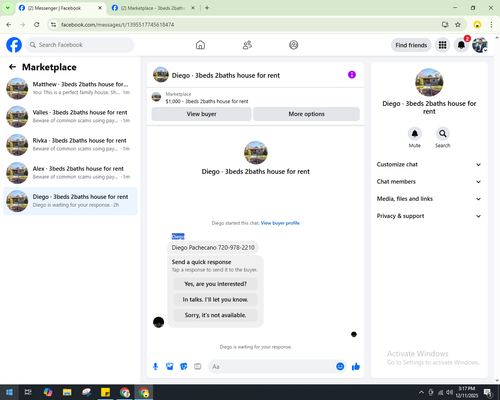Viewport: 500px width, 400px height.
Task: Open the Facebook menu grid icon
Action: coord(442,45)
